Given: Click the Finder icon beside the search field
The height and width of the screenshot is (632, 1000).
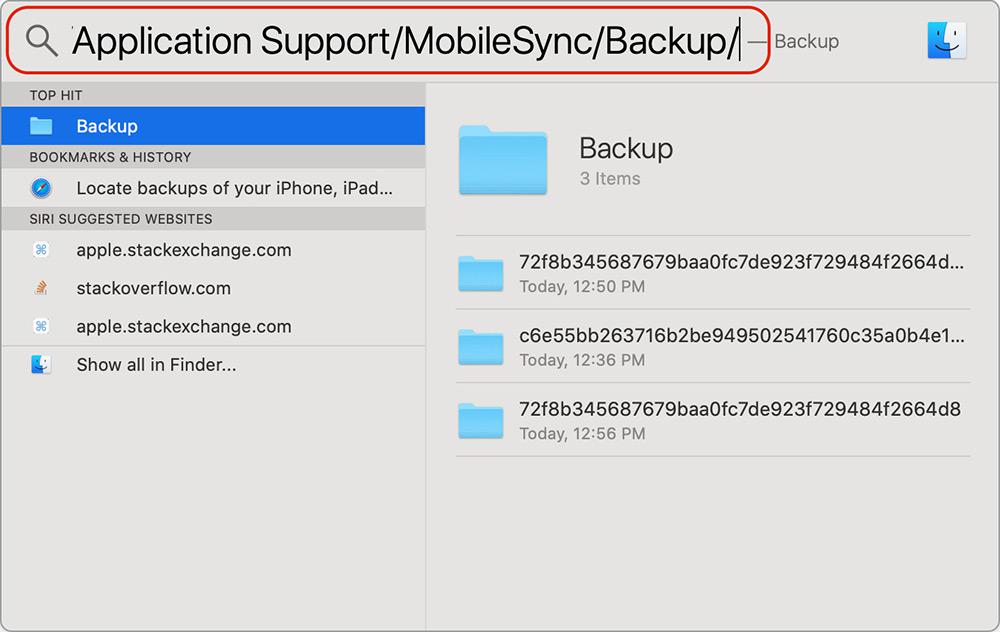Looking at the screenshot, I should point(947,40).
